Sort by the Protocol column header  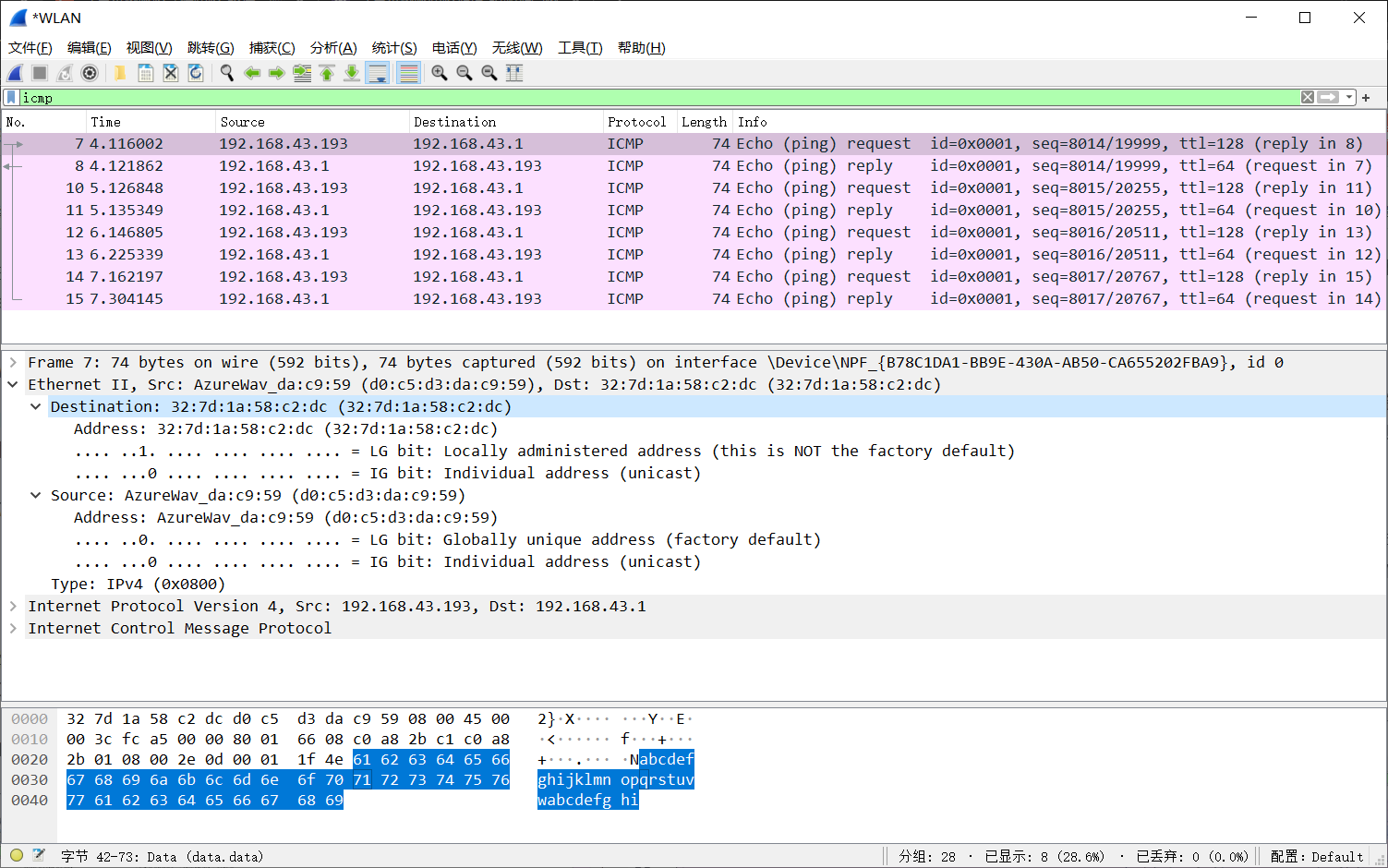point(640,122)
